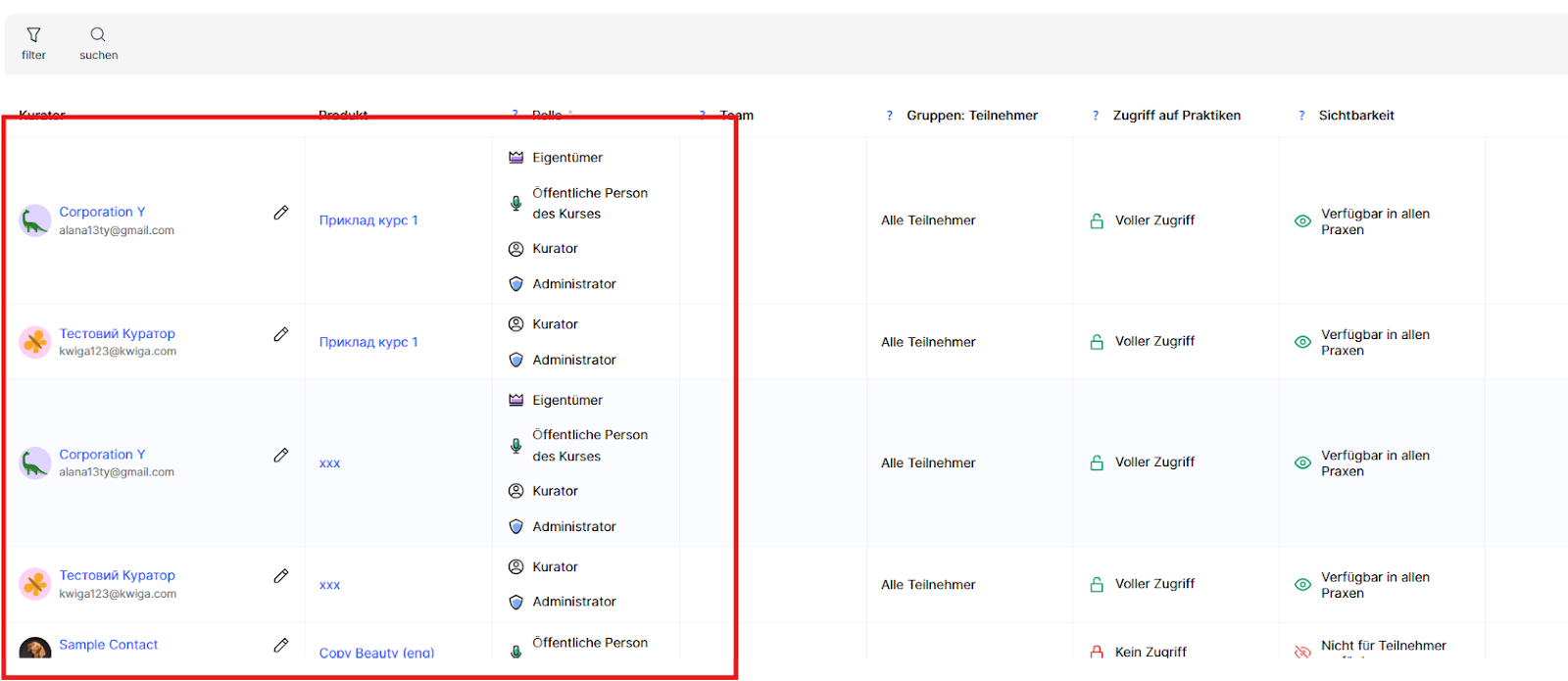Screen dimensions: 1568x681
Task: Click help icon beside Zugriff auf Praktiken
Action: coord(1096,116)
